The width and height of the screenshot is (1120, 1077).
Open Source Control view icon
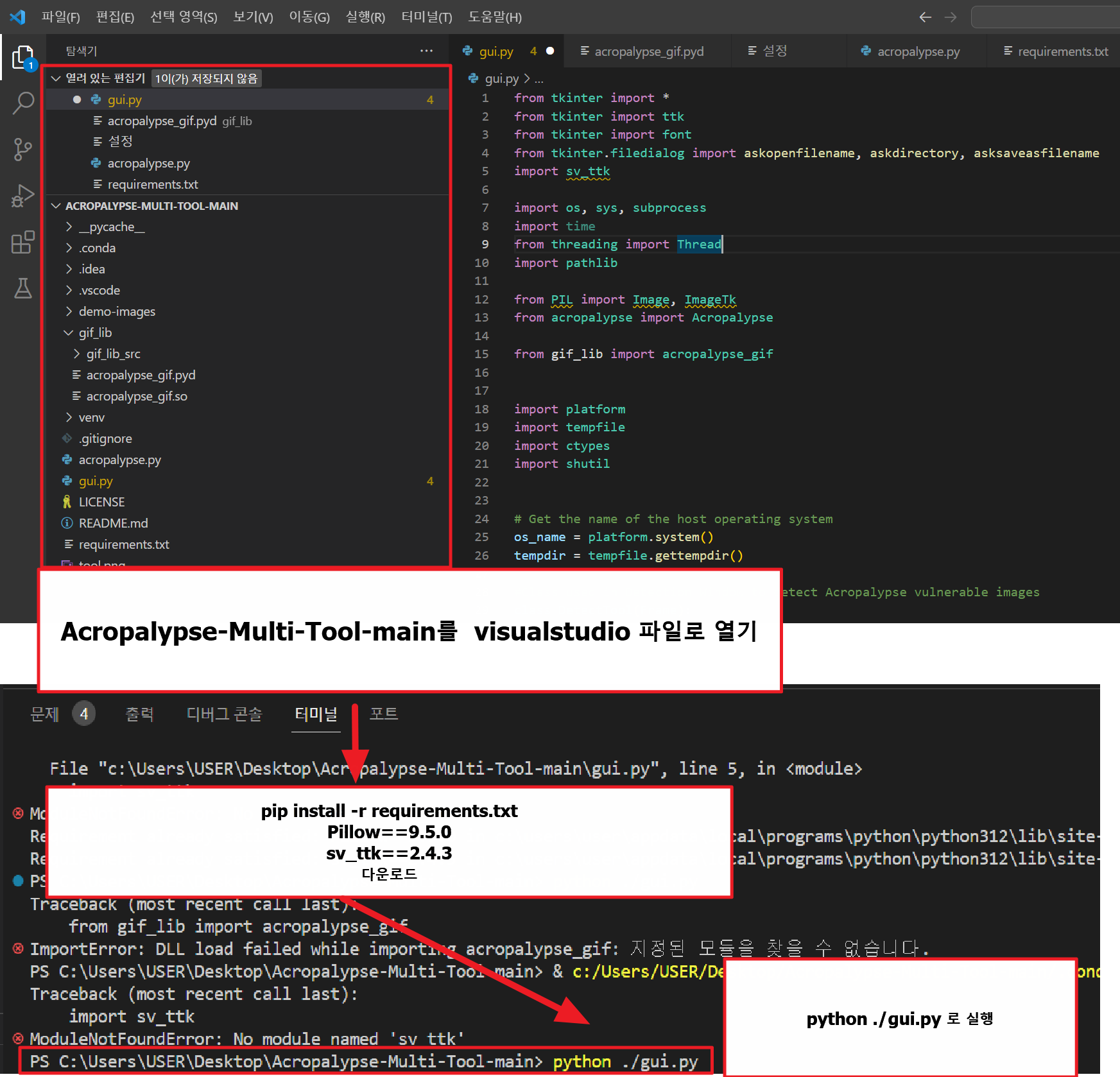tap(23, 149)
